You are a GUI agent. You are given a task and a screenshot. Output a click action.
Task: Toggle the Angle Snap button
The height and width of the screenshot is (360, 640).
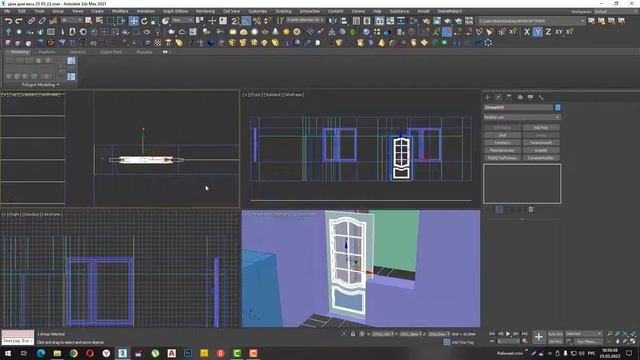point(246,21)
